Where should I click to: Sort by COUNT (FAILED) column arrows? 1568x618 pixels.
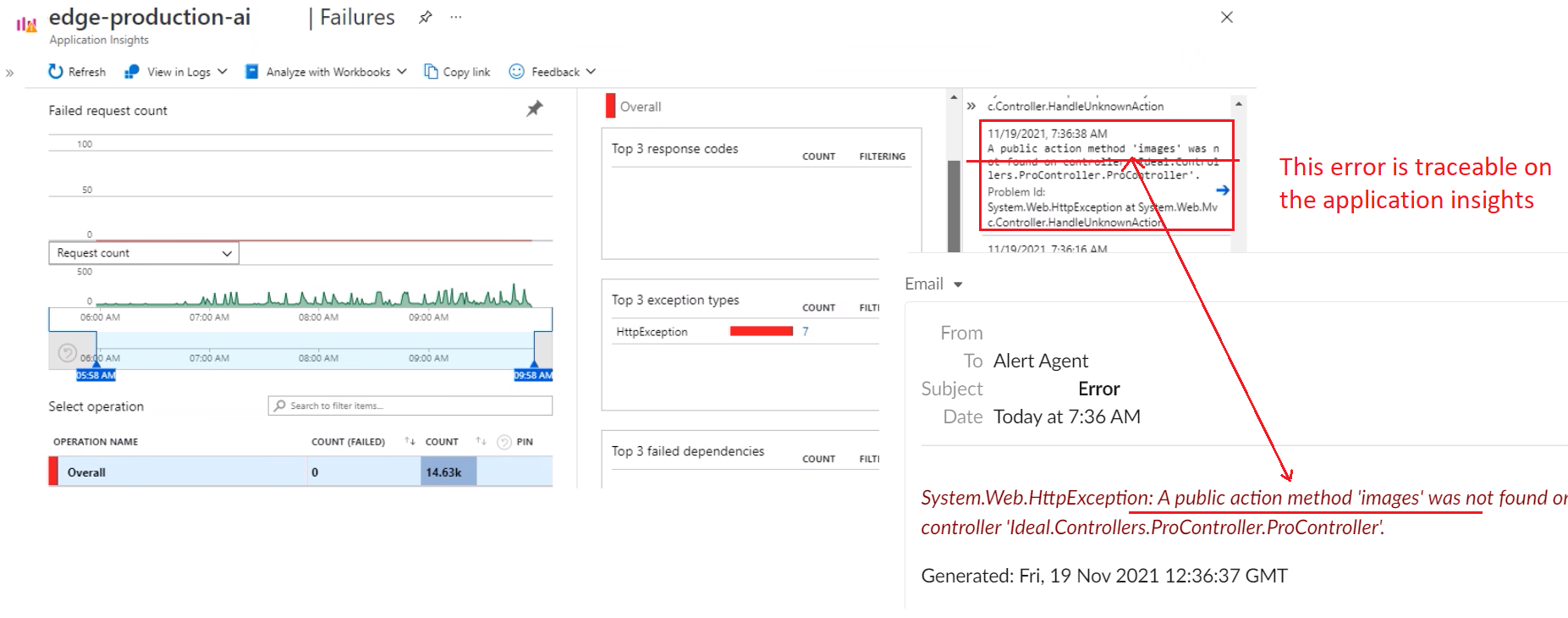[410, 441]
